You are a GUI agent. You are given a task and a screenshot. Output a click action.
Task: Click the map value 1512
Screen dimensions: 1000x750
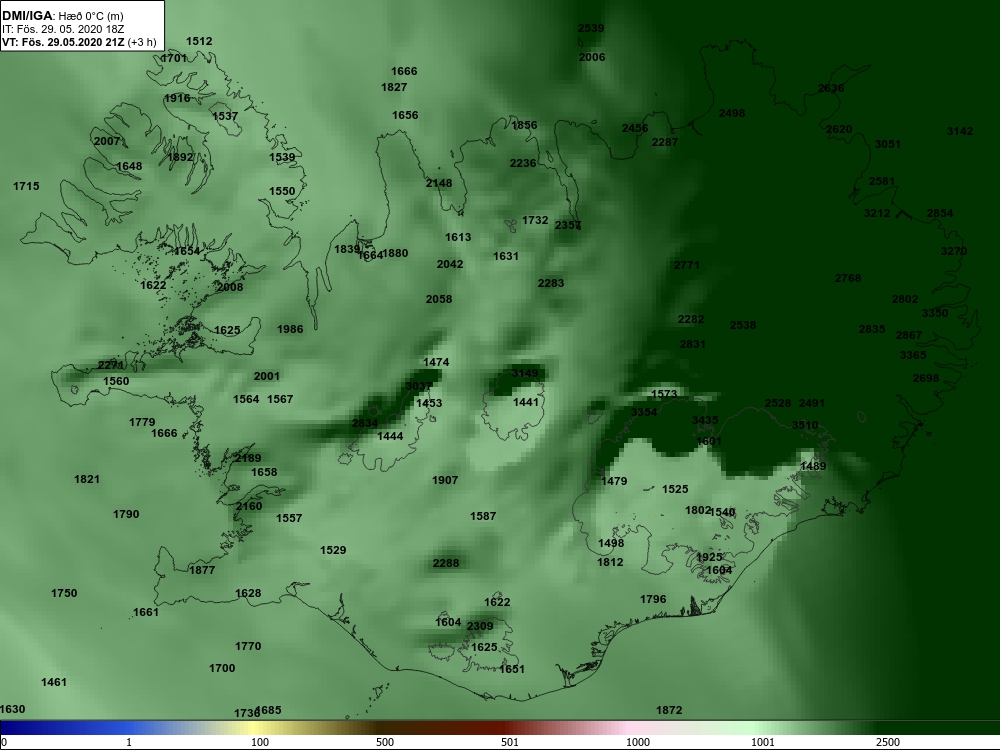point(199,41)
